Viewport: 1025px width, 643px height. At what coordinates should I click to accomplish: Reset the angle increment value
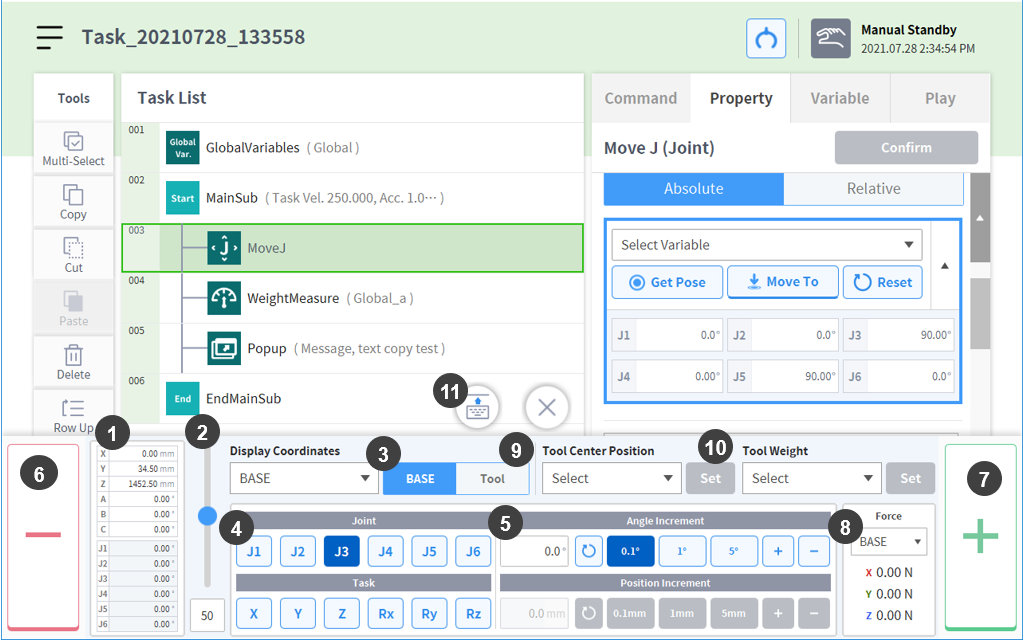(589, 551)
